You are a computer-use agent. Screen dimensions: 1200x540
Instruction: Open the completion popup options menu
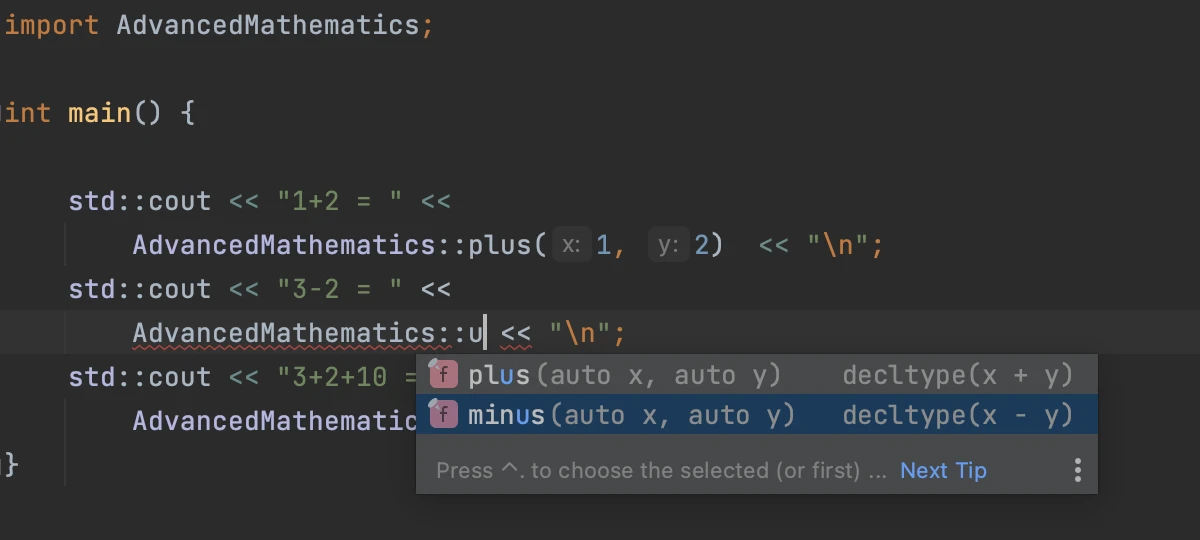coord(1077,470)
